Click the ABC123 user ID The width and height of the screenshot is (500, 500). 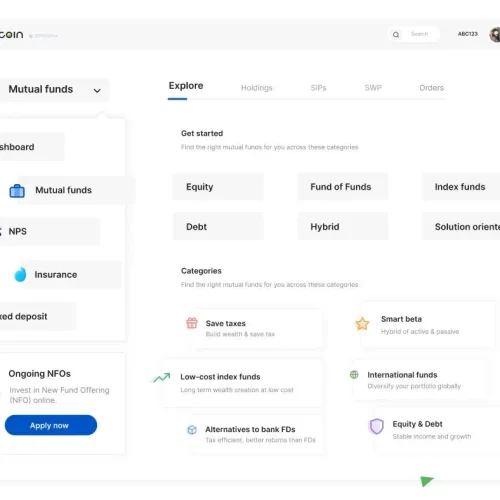pyautogui.click(x=468, y=34)
